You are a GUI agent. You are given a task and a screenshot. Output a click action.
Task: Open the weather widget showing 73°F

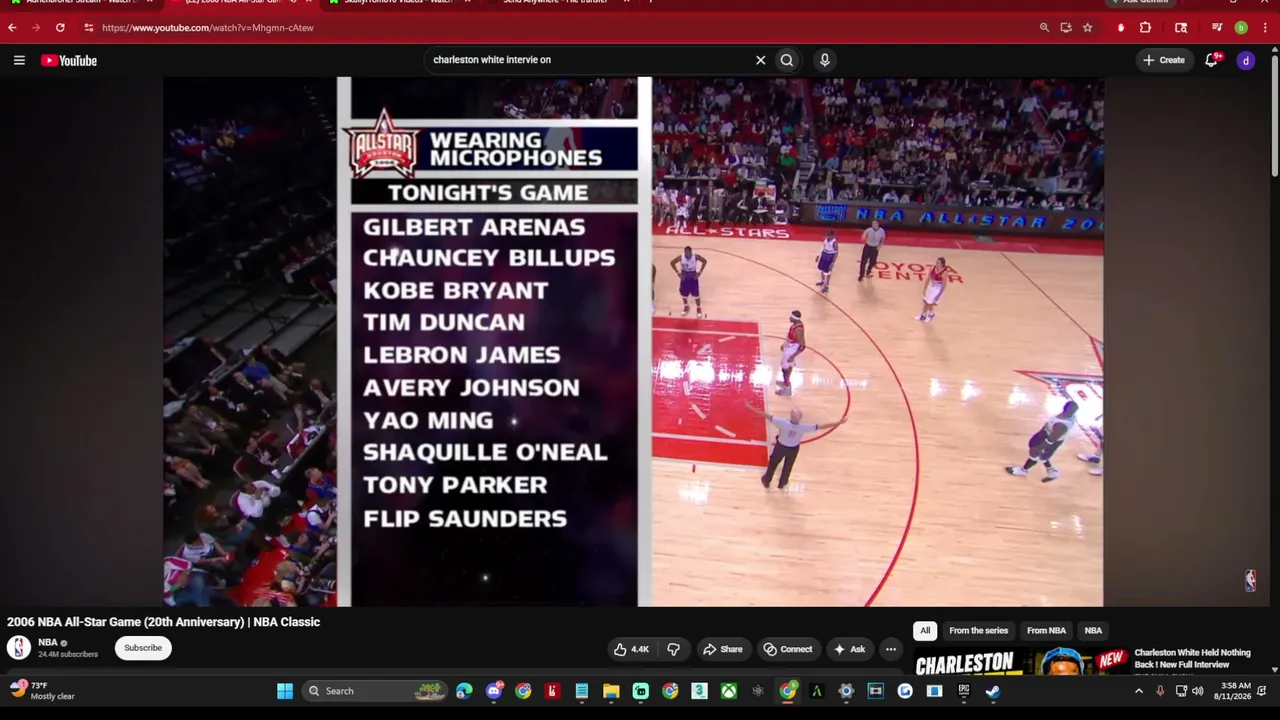42,691
